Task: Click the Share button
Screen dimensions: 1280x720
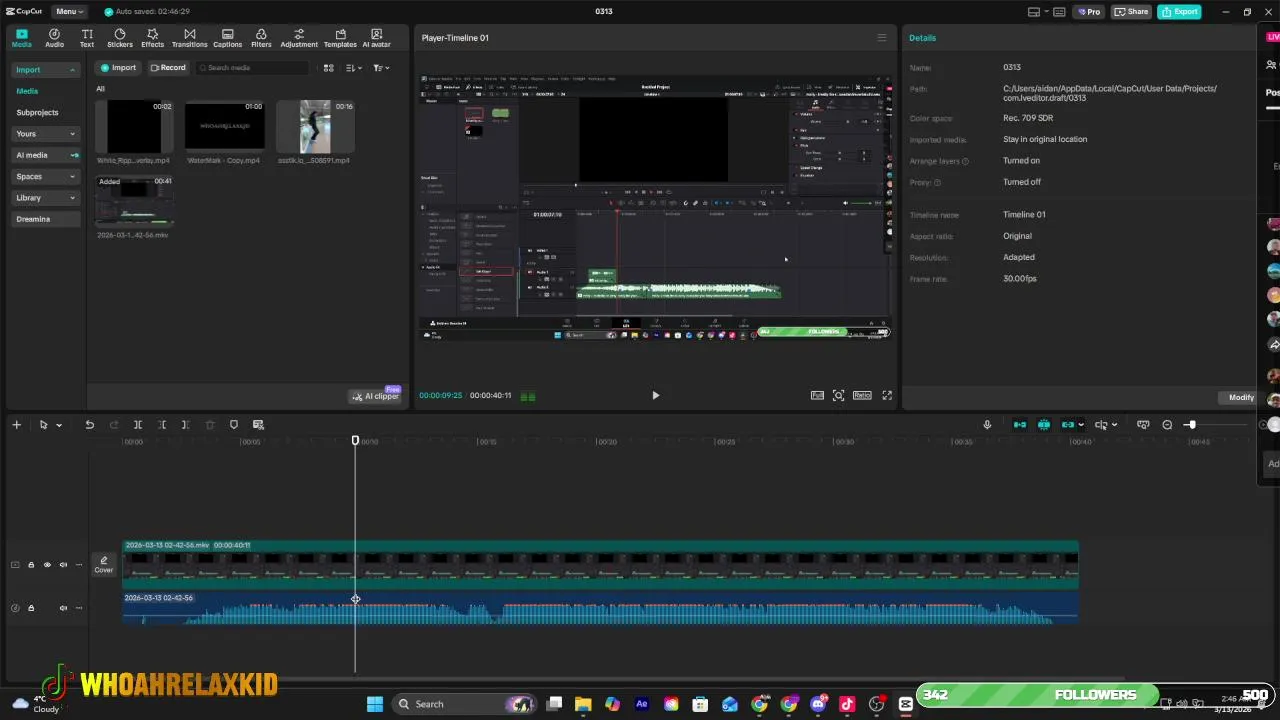Action: click(1131, 12)
